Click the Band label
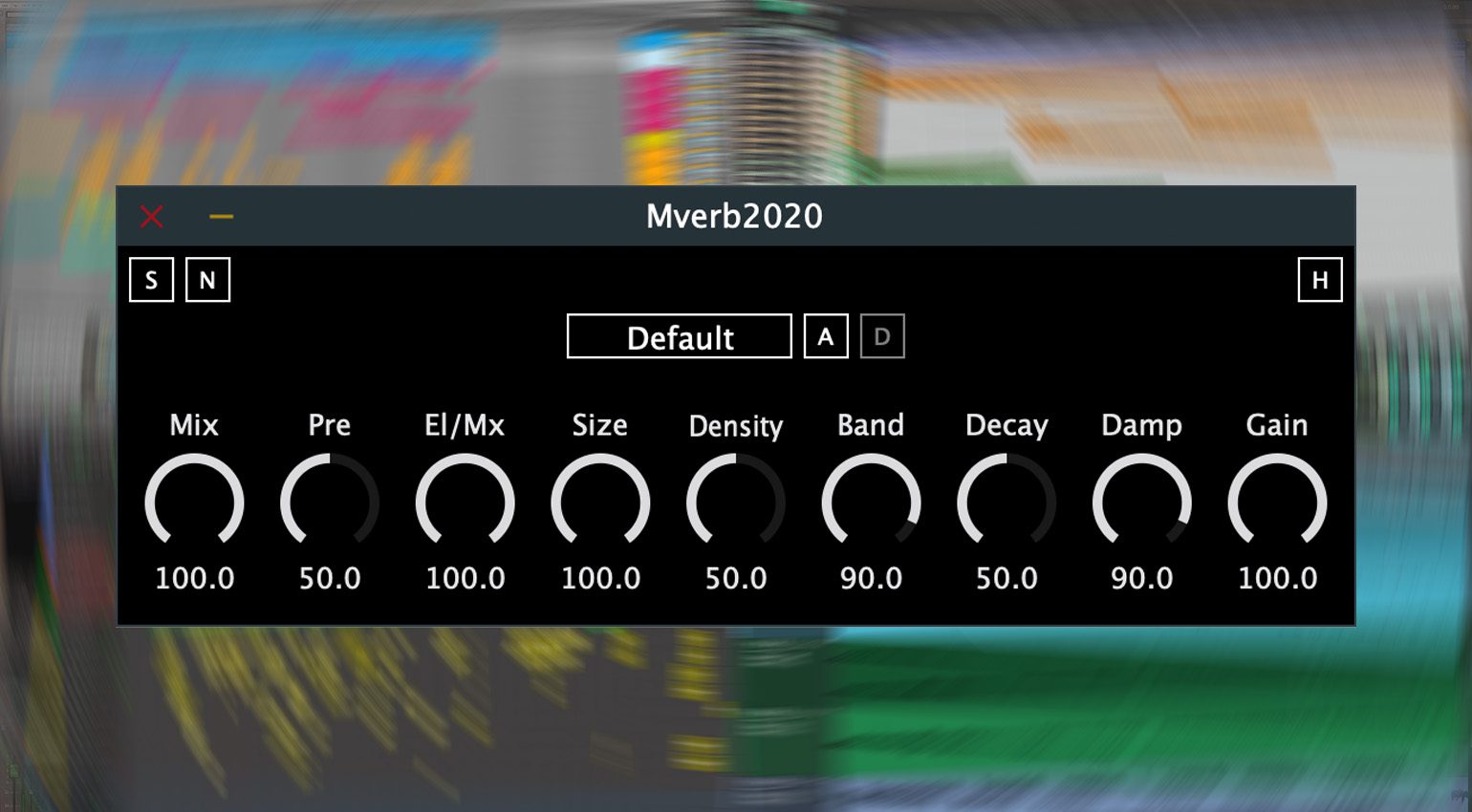This screenshot has height=812, width=1472. click(871, 425)
